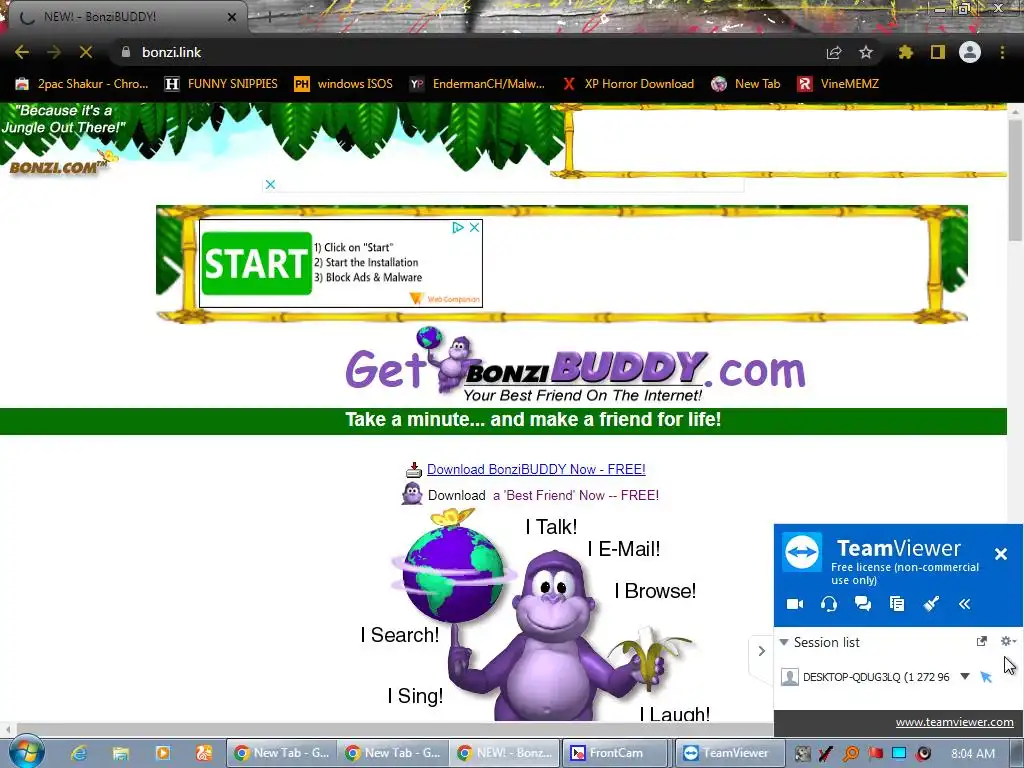This screenshot has height=768, width=1024.
Task: Open Windows Start orb
Action: coord(26,751)
